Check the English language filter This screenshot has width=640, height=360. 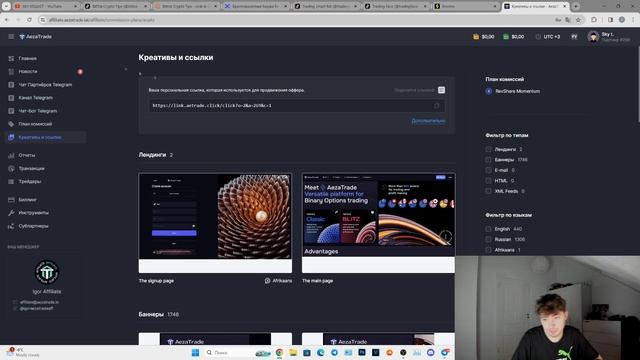click(x=488, y=229)
